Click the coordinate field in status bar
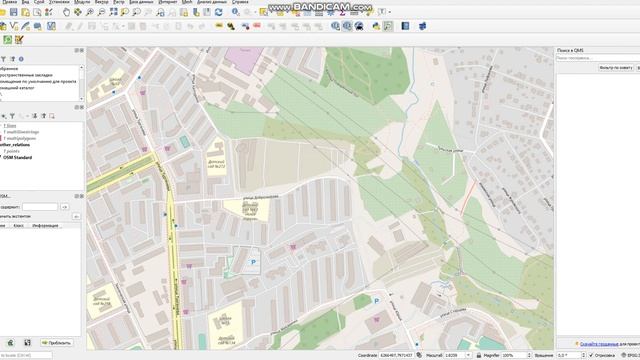The width and height of the screenshot is (640, 360). 396,356
